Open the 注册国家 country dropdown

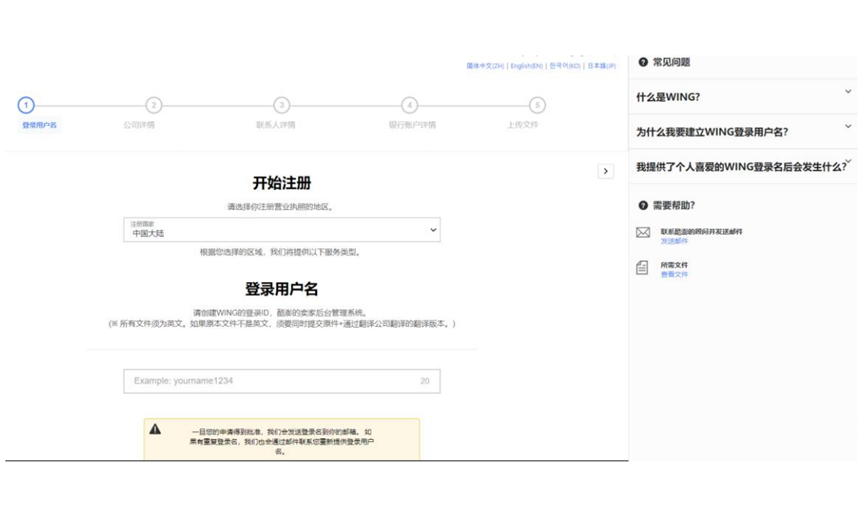click(281, 230)
